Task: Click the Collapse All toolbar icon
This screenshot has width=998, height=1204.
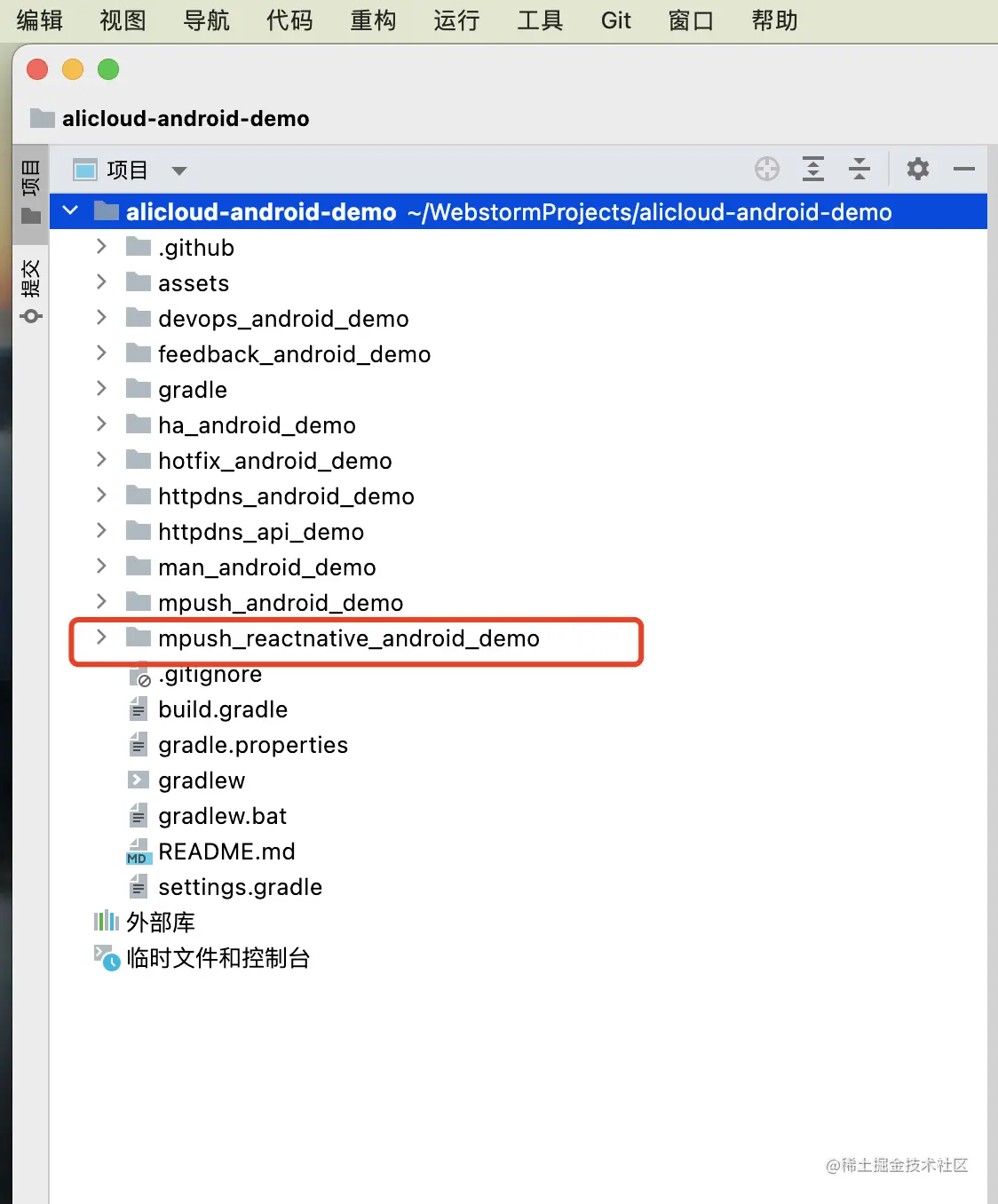Action: coord(859,169)
